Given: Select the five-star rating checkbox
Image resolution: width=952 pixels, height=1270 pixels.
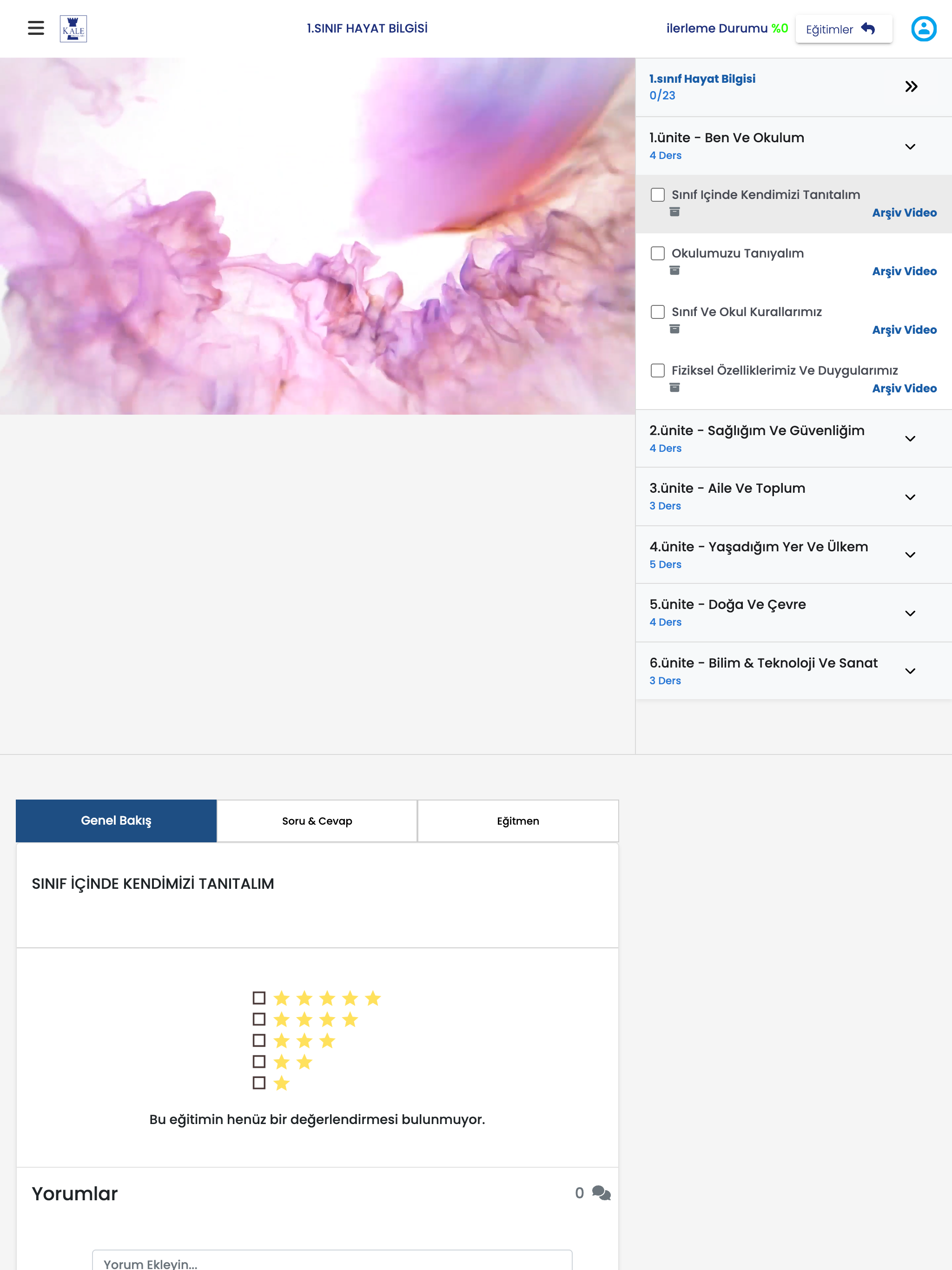Looking at the screenshot, I should click(259, 998).
